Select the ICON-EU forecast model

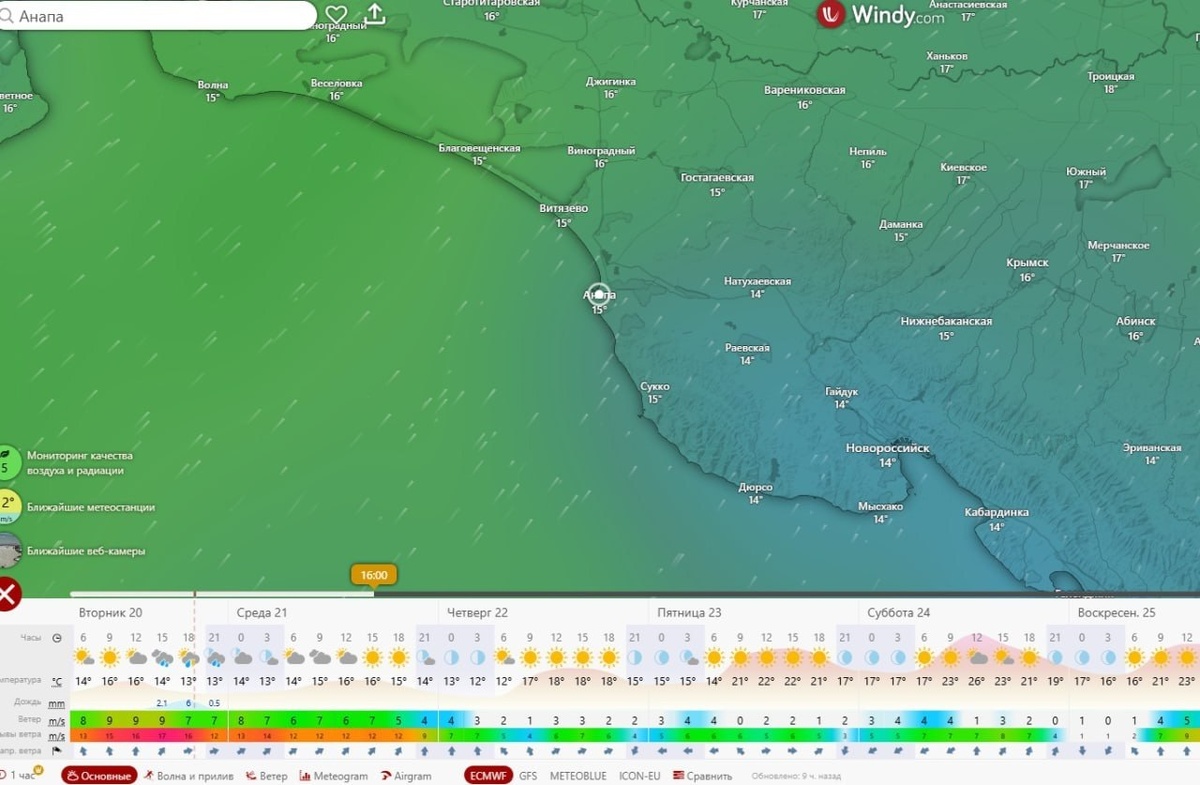tap(640, 775)
